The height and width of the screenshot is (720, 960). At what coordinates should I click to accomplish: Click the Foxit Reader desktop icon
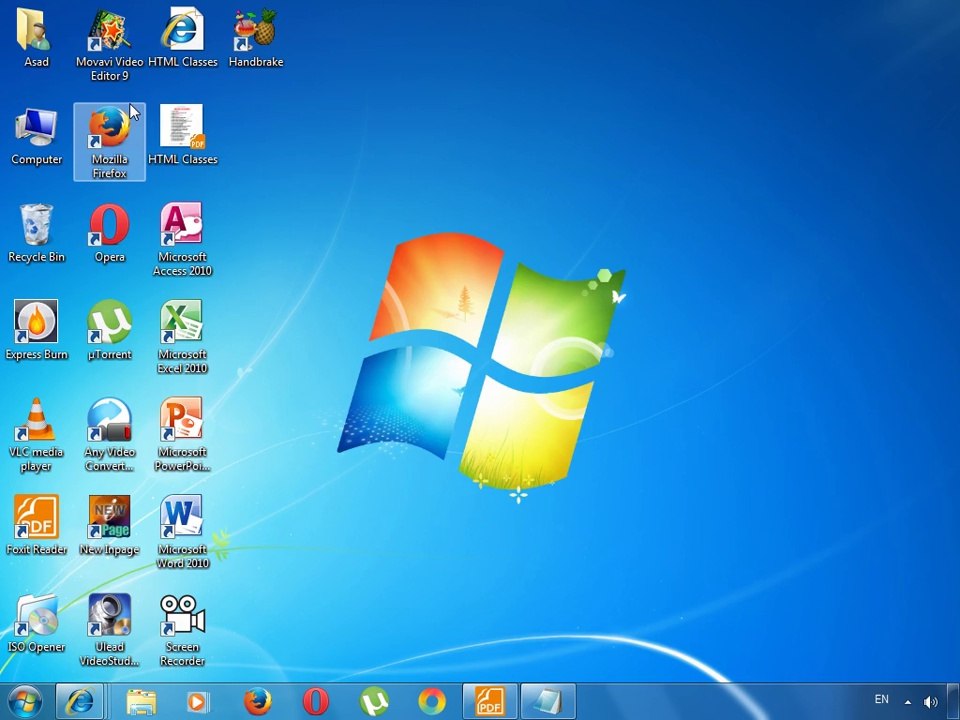(36, 525)
